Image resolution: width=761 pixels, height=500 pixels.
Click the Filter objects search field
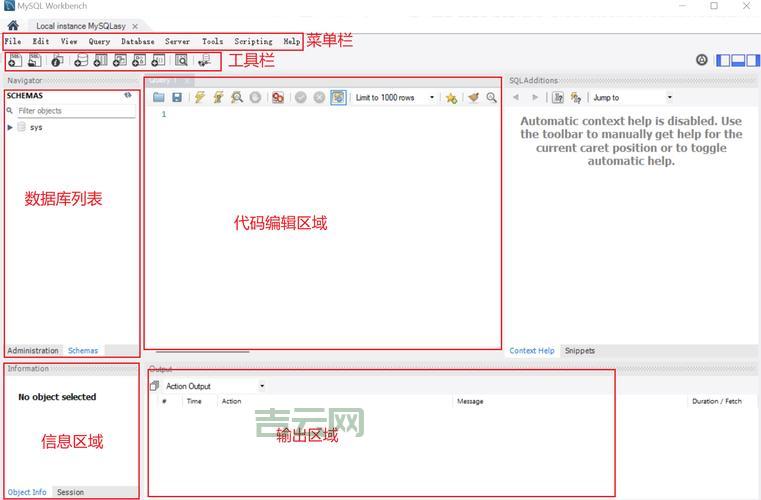(x=76, y=111)
